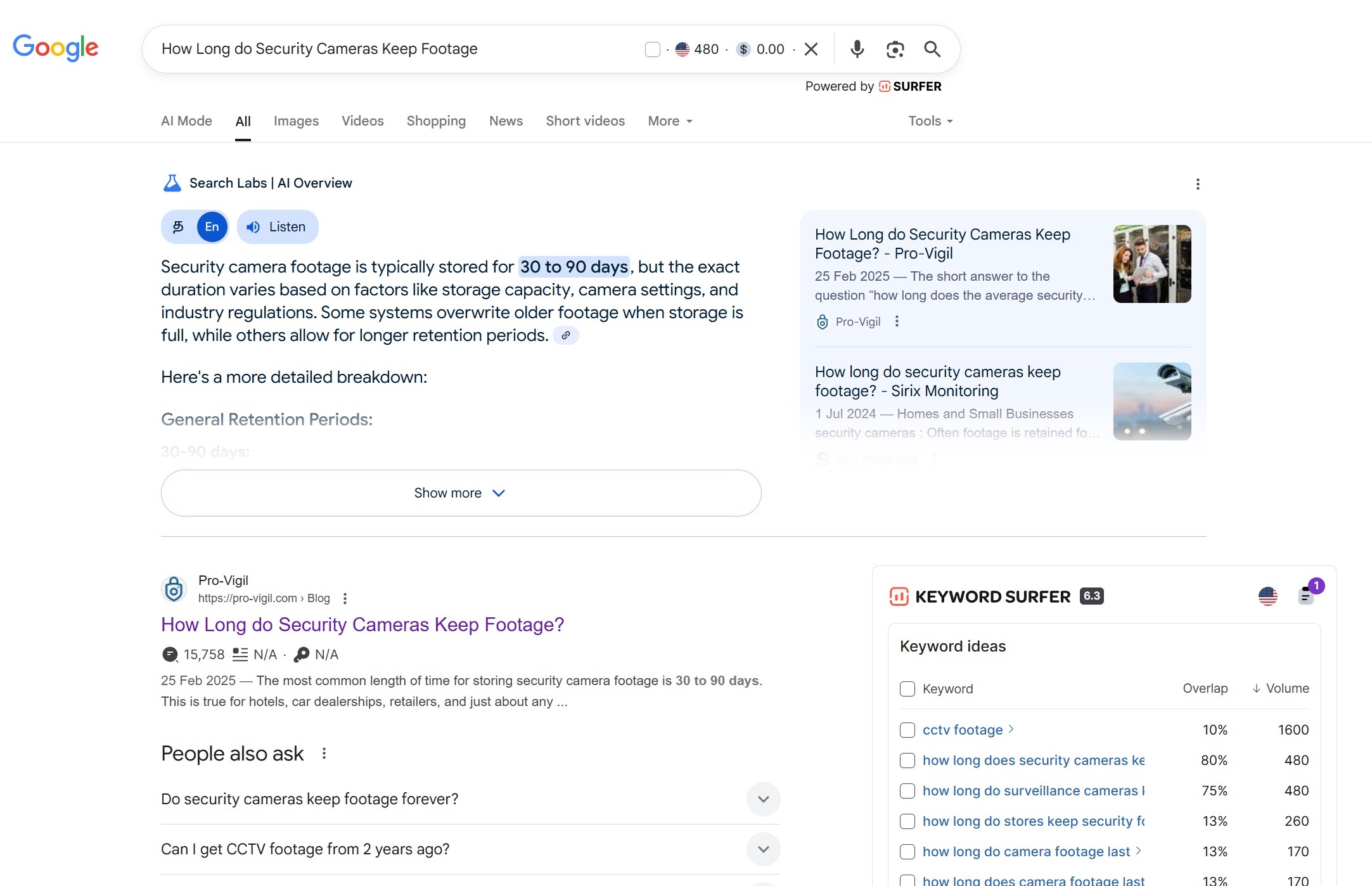Expand 'Do security cameras keep footage forever?'
1372x886 pixels.
click(x=763, y=799)
